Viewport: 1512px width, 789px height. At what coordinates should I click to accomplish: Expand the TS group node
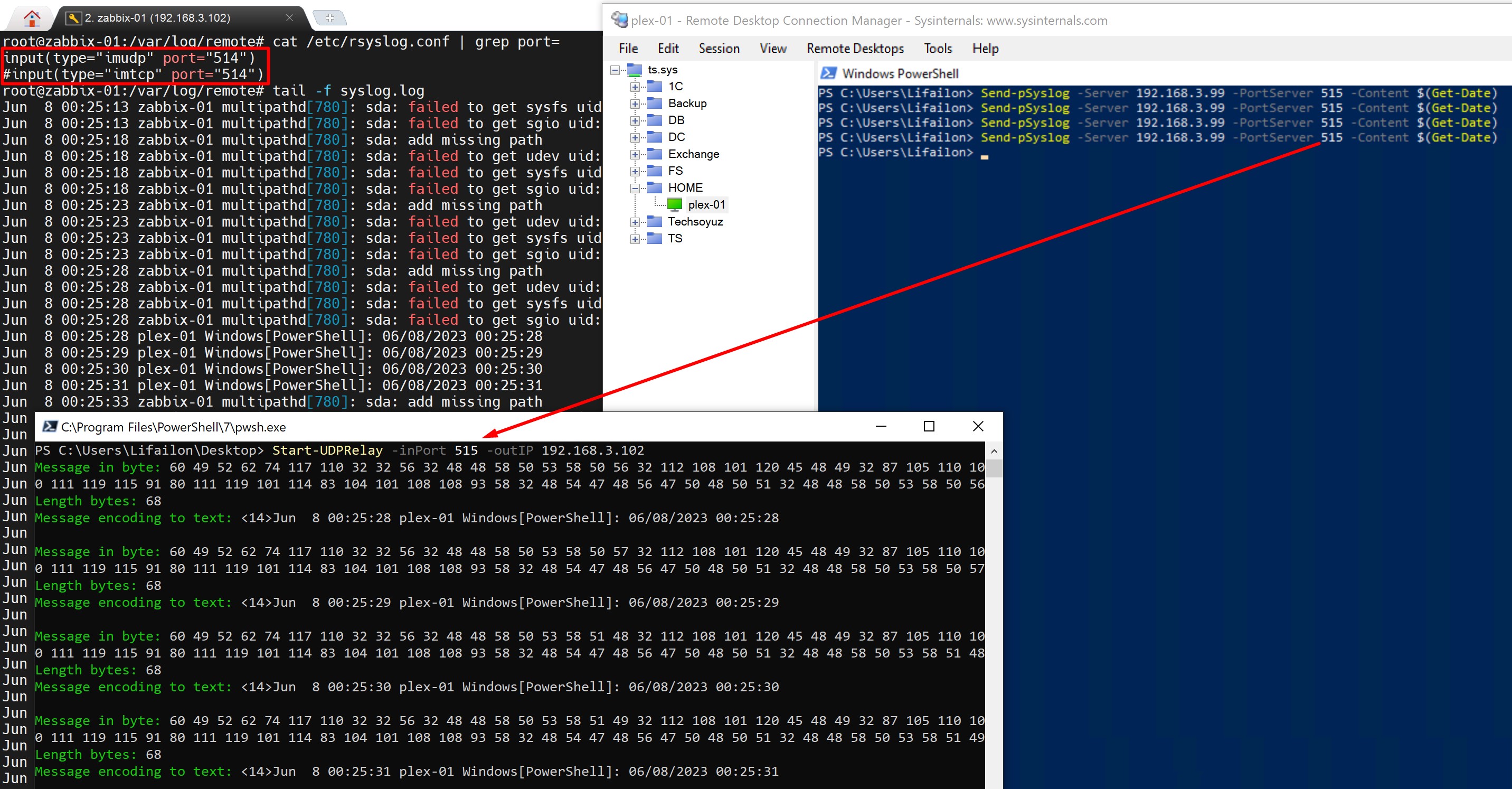click(635, 240)
